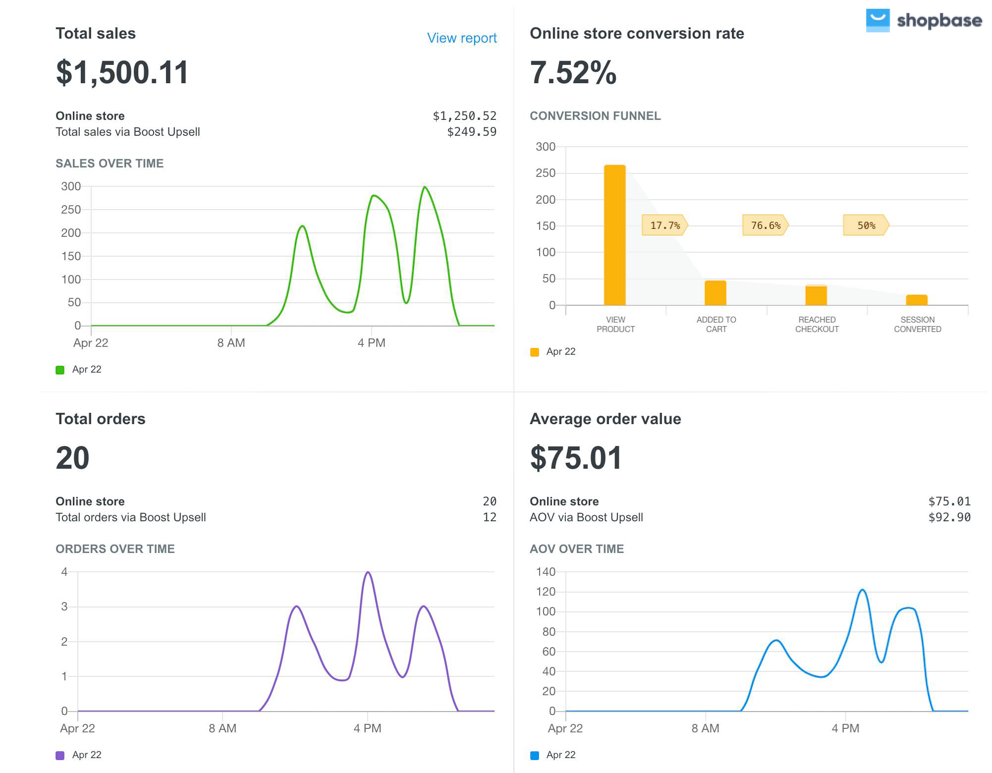Click the Online store conversion rate heading

[x=637, y=34]
